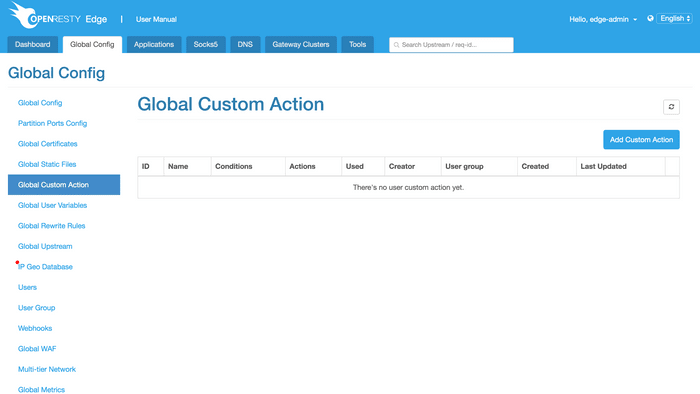Open the Dashboard tab
The image size is (700, 394).
point(33,45)
